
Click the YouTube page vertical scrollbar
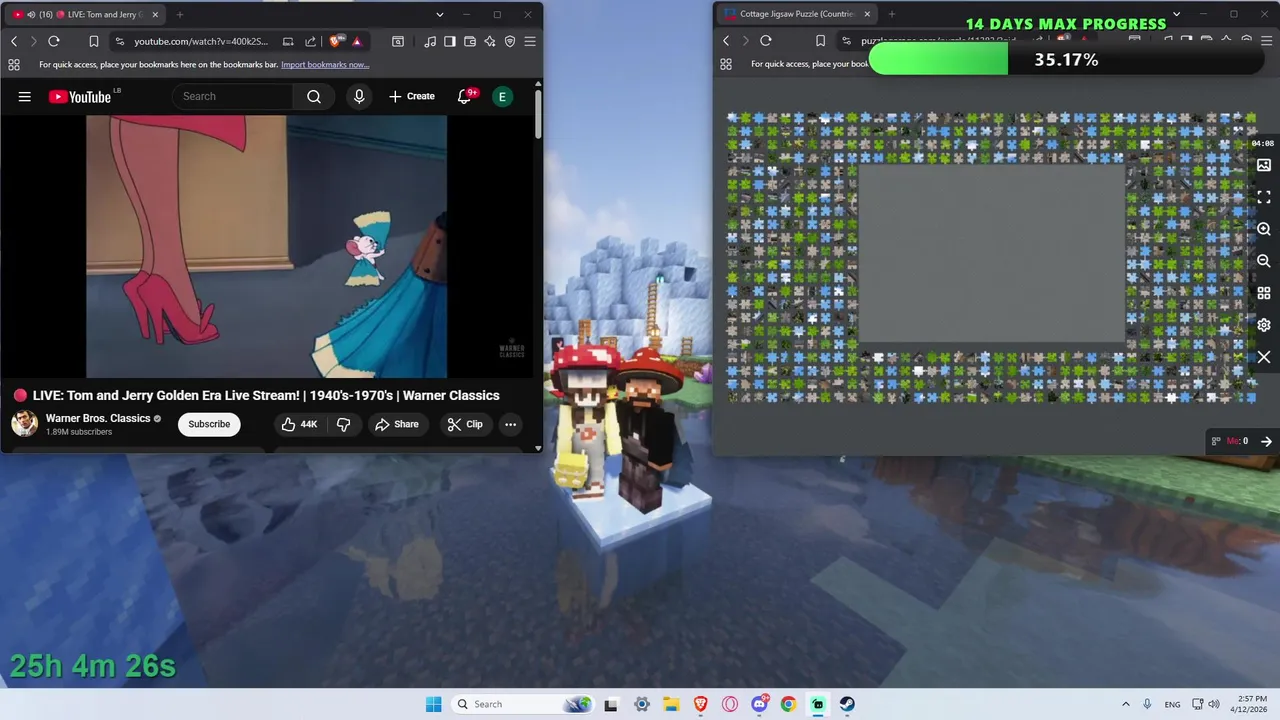click(538, 115)
